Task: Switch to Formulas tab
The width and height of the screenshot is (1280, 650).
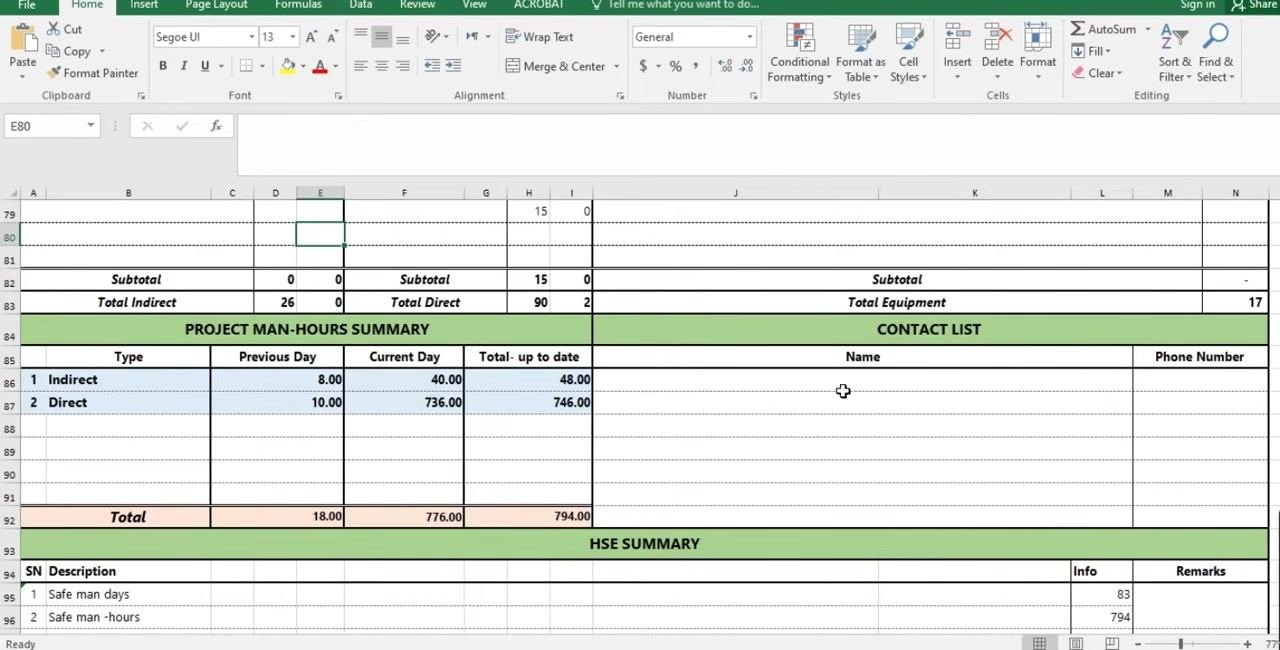Action: click(298, 5)
